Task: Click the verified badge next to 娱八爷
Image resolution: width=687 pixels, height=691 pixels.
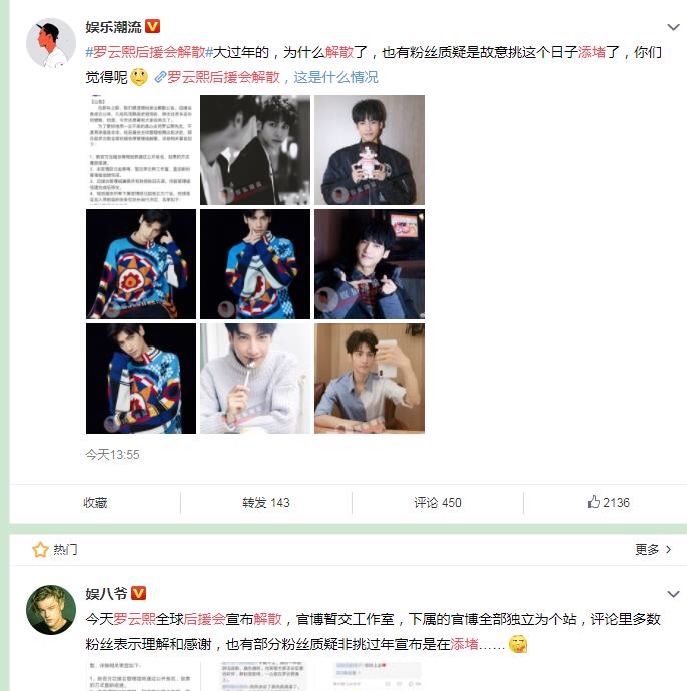Action: [138, 593]
